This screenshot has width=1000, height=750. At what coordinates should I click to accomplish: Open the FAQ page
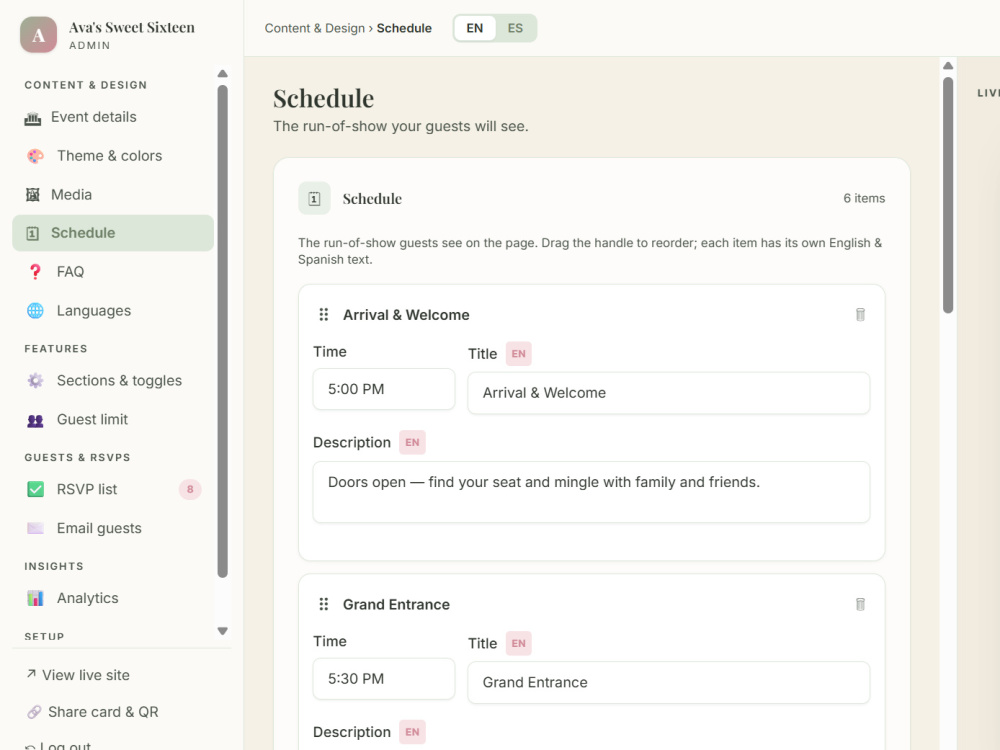tap(113, 272)
